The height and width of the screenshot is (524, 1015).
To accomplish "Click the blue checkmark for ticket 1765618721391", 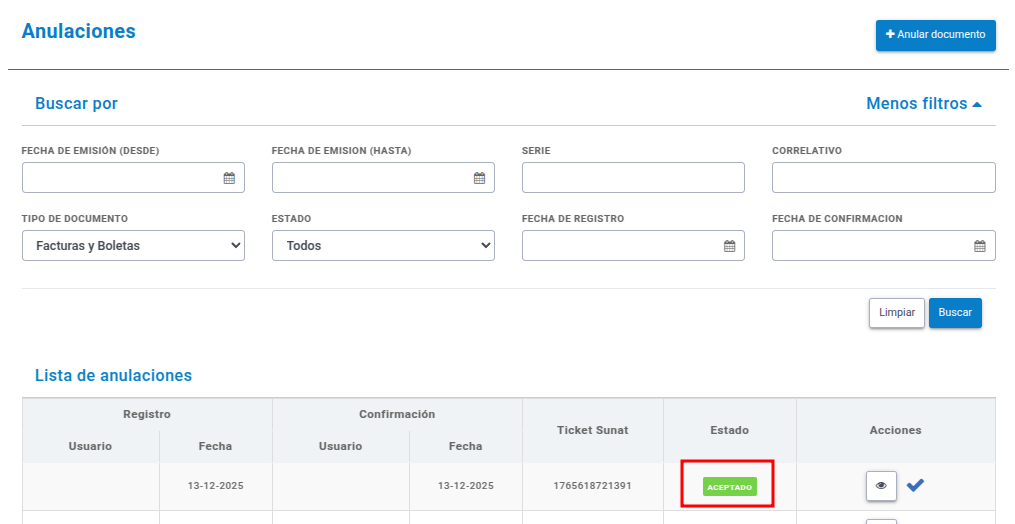I will coord(915,484).
